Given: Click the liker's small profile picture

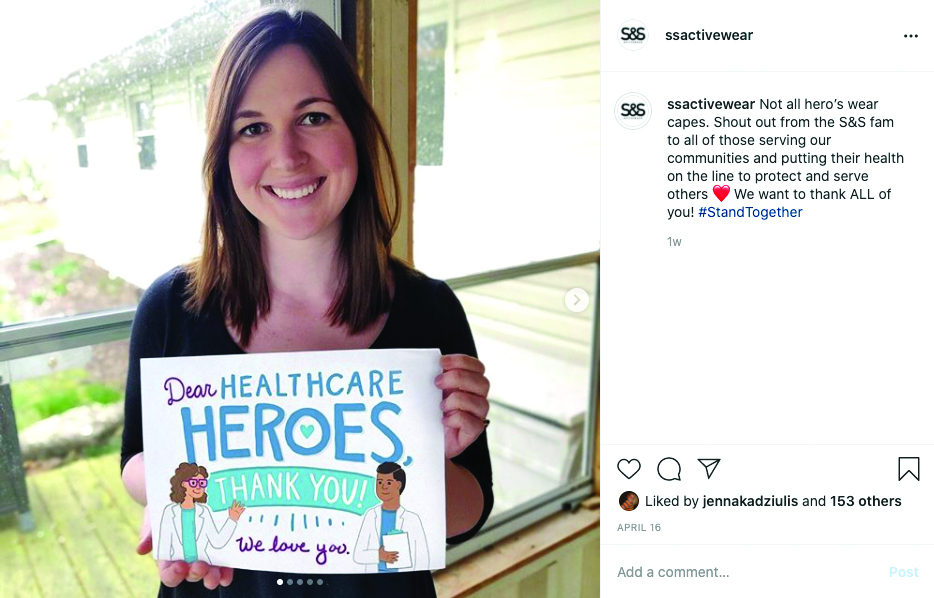Looking at the screenshot, I should tap(628, 502).
